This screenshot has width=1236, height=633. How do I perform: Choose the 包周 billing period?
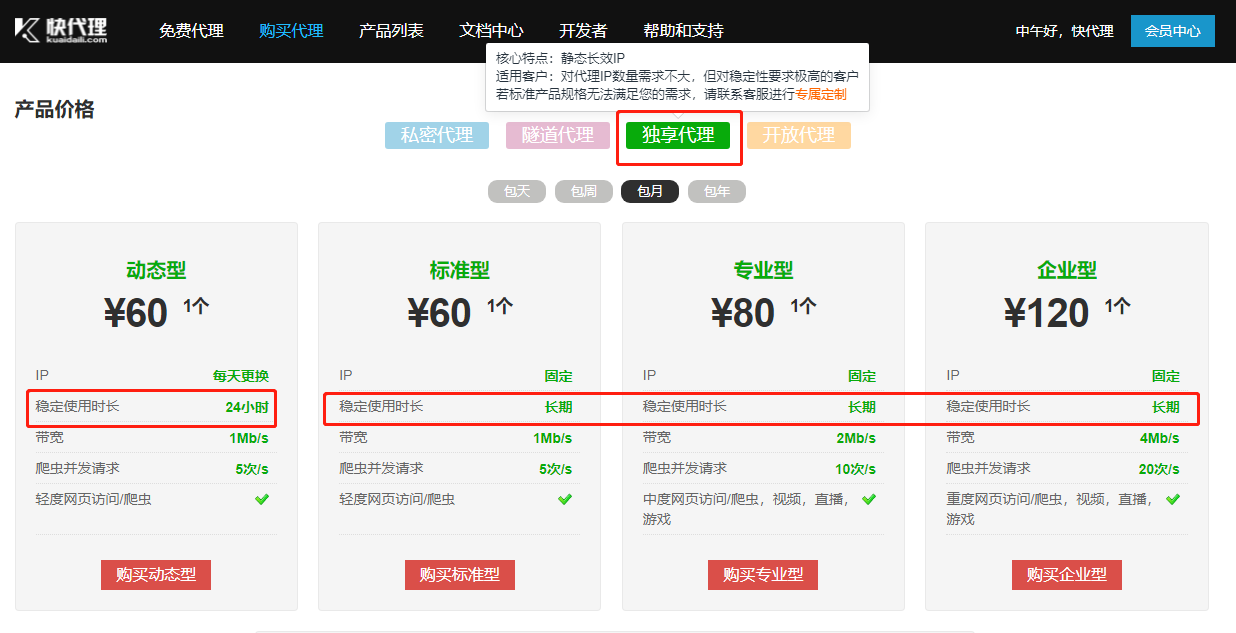[584, 191]
